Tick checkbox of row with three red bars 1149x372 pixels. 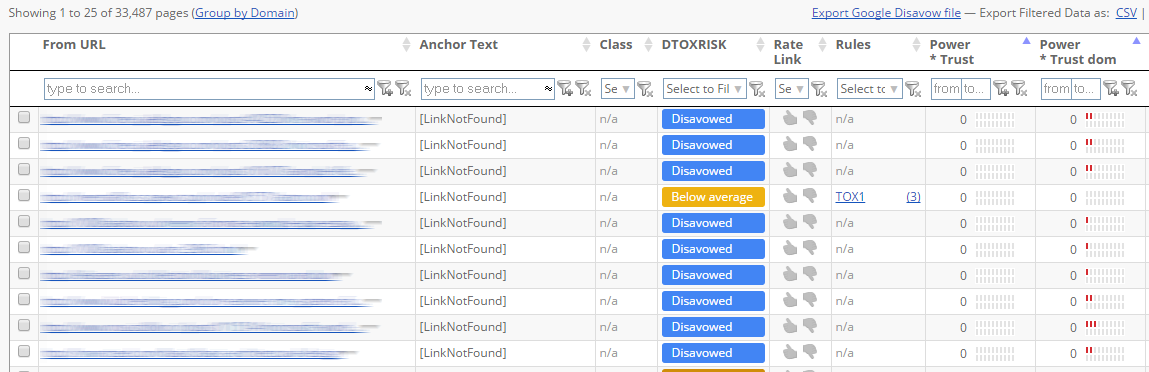point(24,325)
